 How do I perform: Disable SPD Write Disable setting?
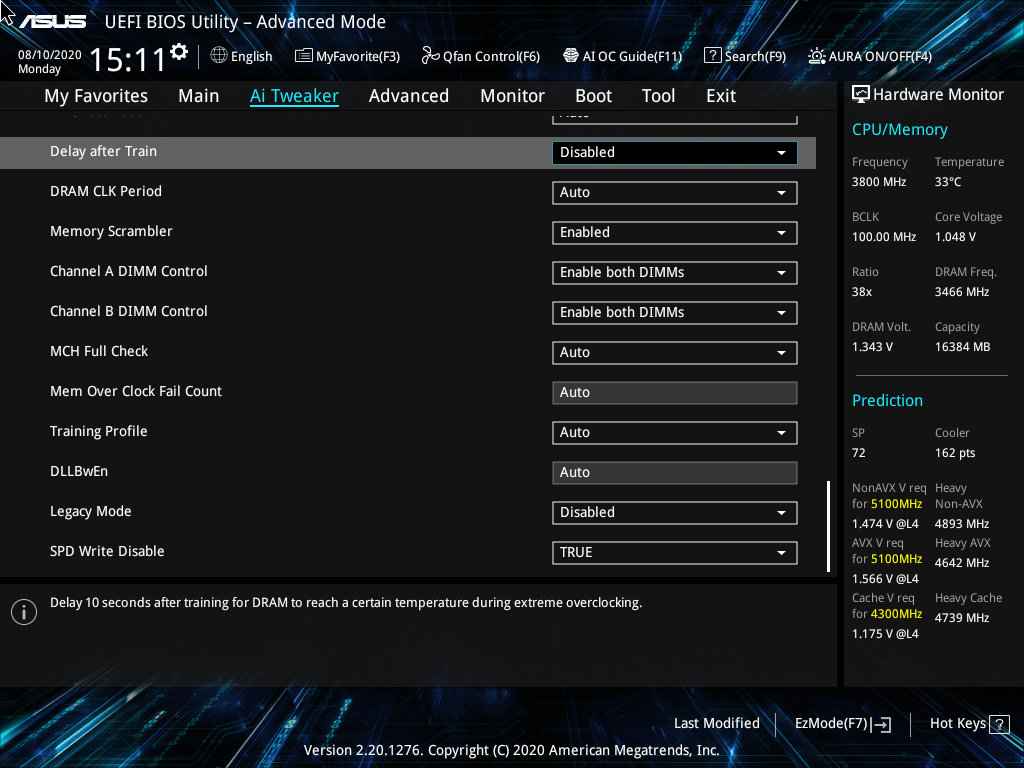(x=674, y=552)
